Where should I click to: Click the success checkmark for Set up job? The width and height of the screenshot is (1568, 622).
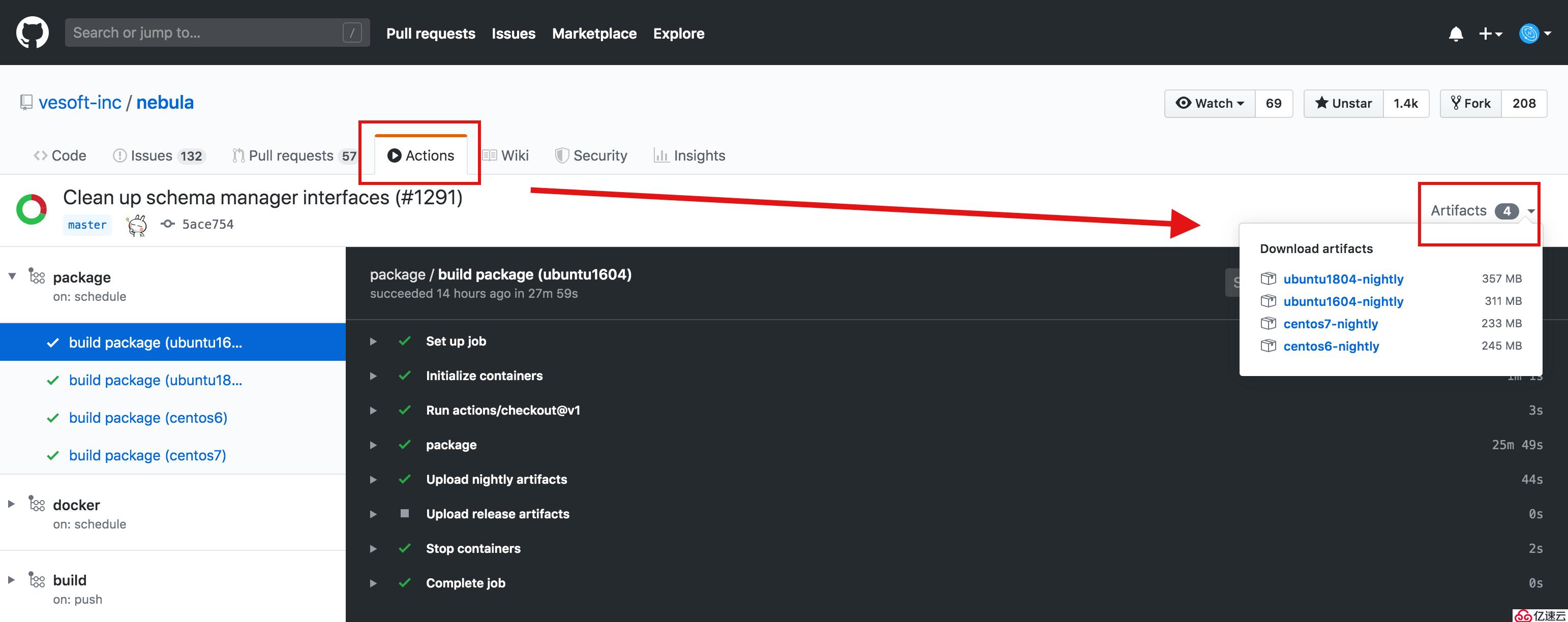405,341
